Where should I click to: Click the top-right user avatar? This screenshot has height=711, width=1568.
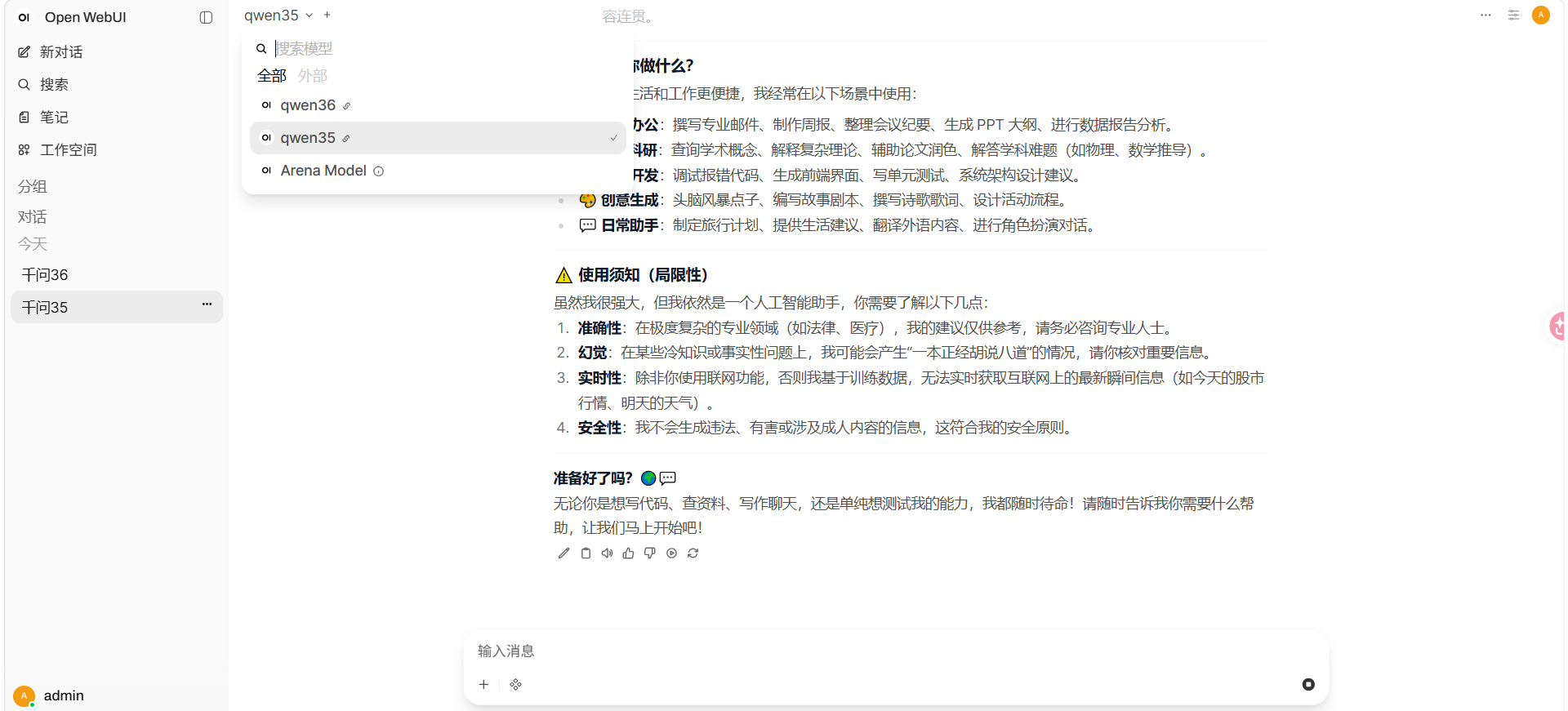[1541, 16]
